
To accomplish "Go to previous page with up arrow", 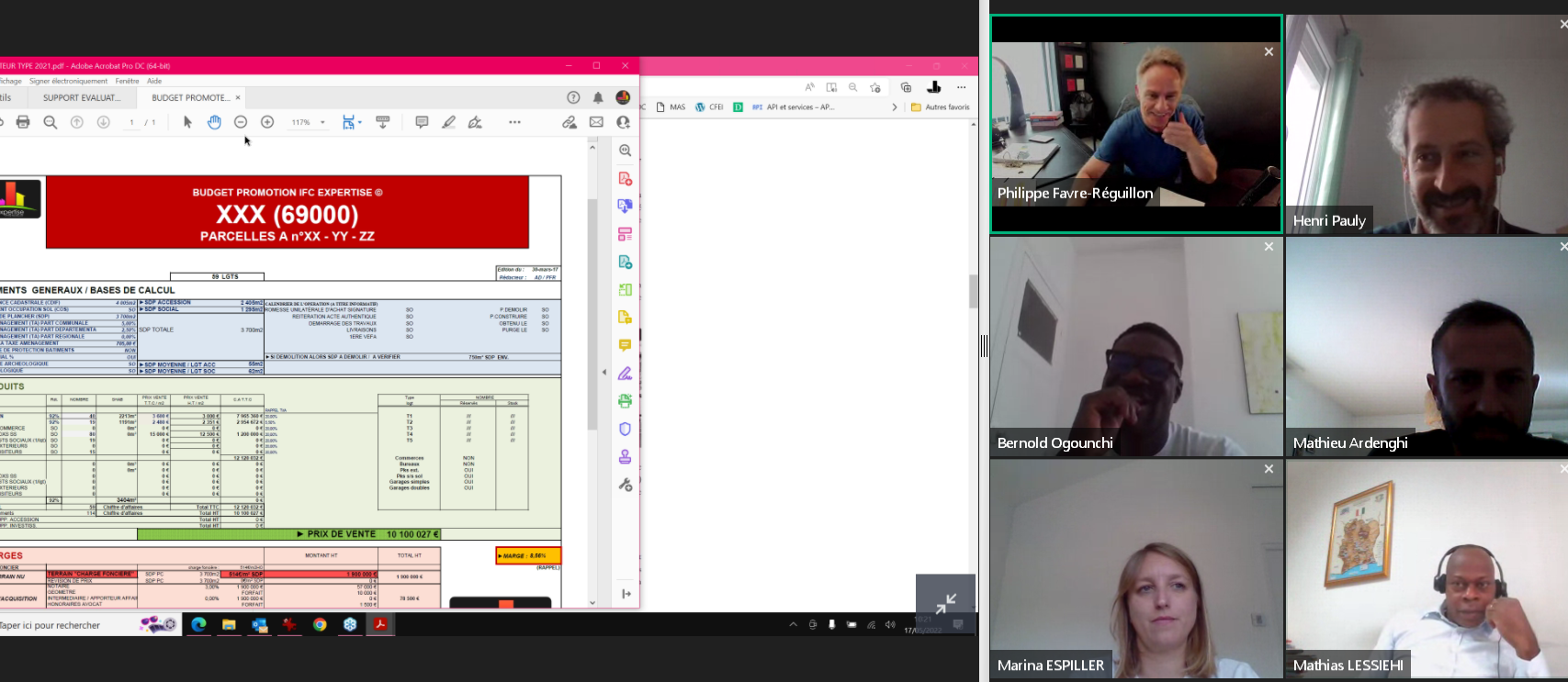I will click(77, 122).
